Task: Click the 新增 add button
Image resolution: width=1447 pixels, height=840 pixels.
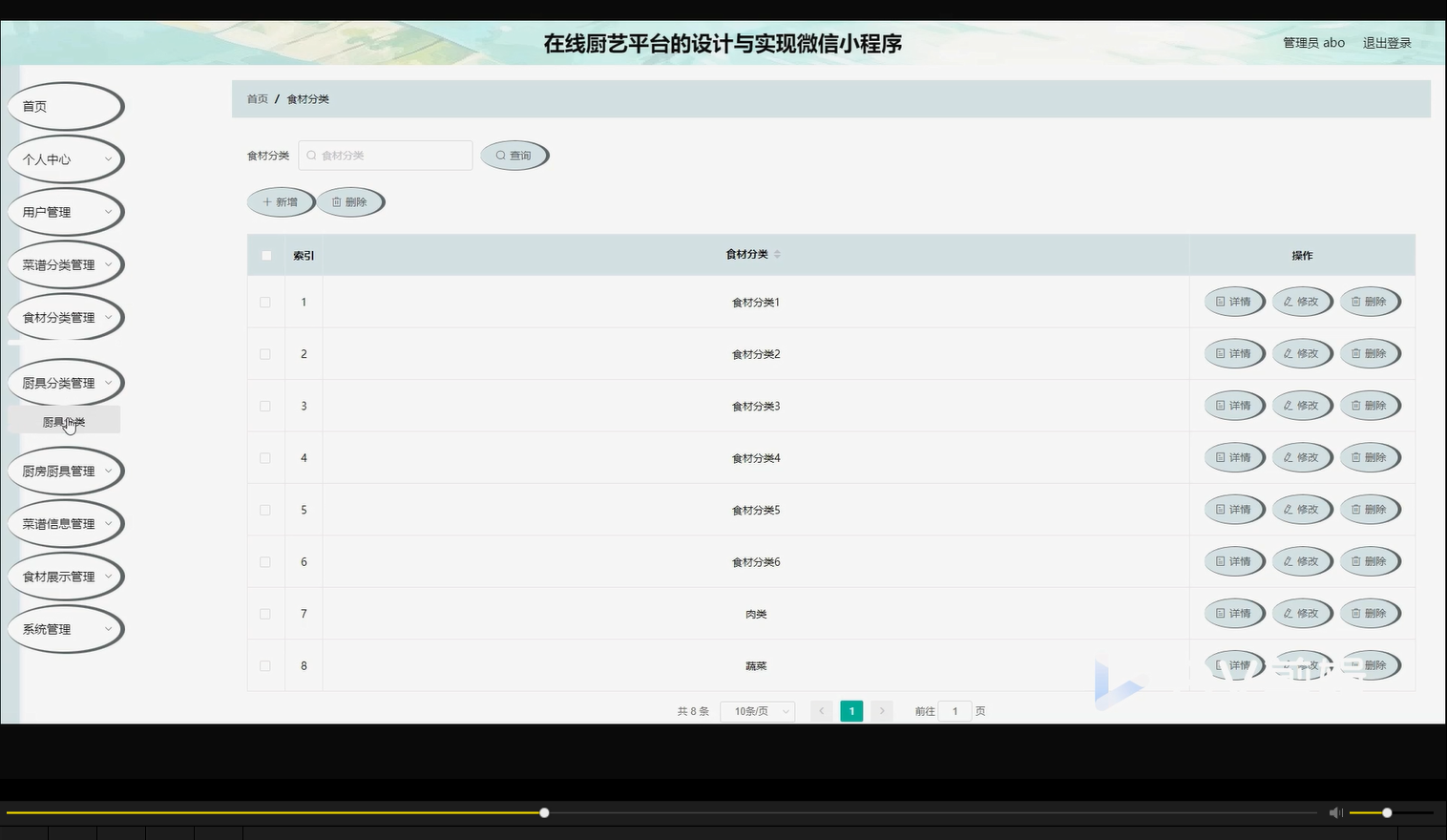Action: [281, 202]
